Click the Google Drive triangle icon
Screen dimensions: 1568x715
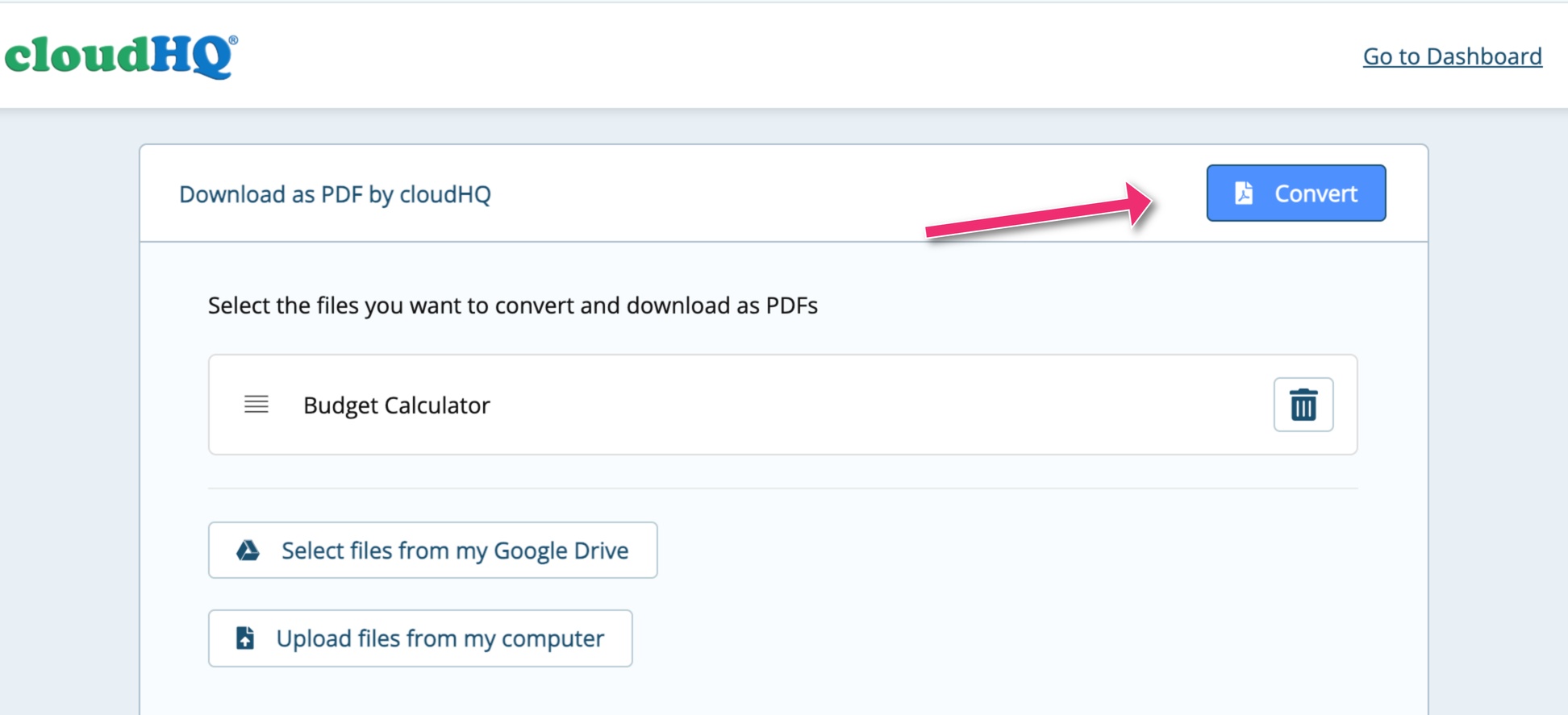pyautogui.click(x=248, y=551)
